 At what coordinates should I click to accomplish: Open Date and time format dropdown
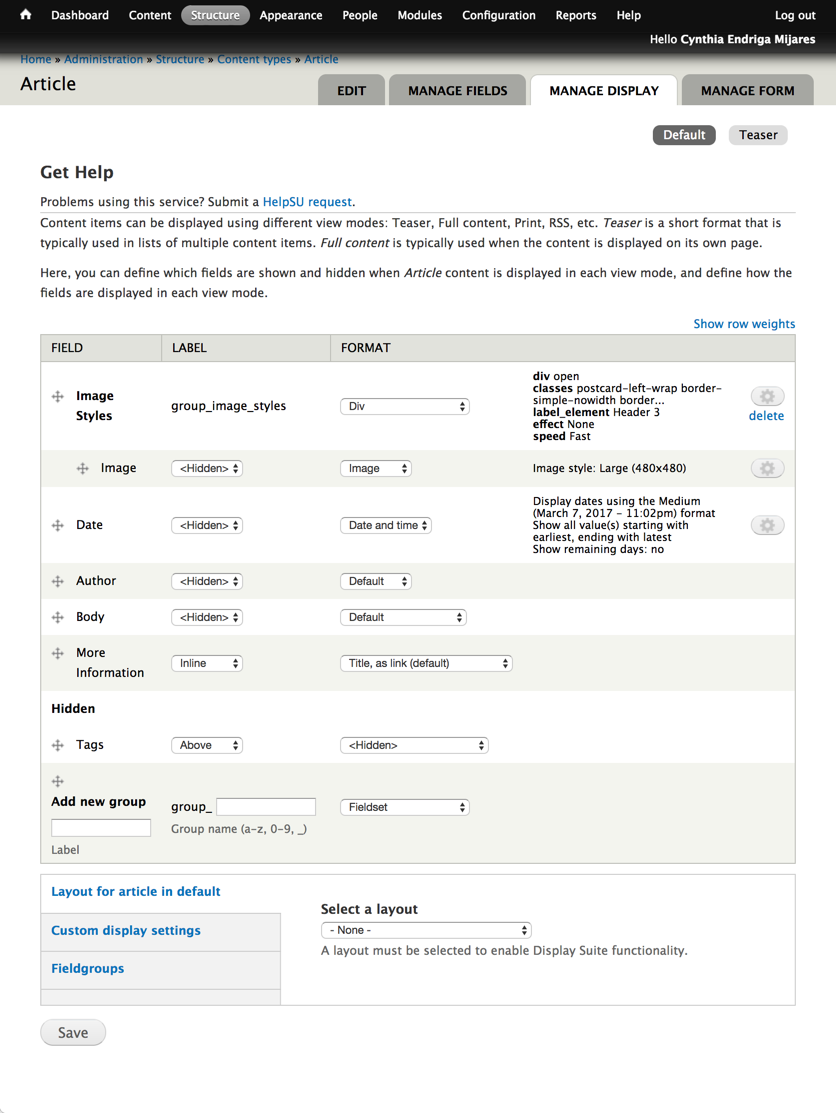coord(386,525)
